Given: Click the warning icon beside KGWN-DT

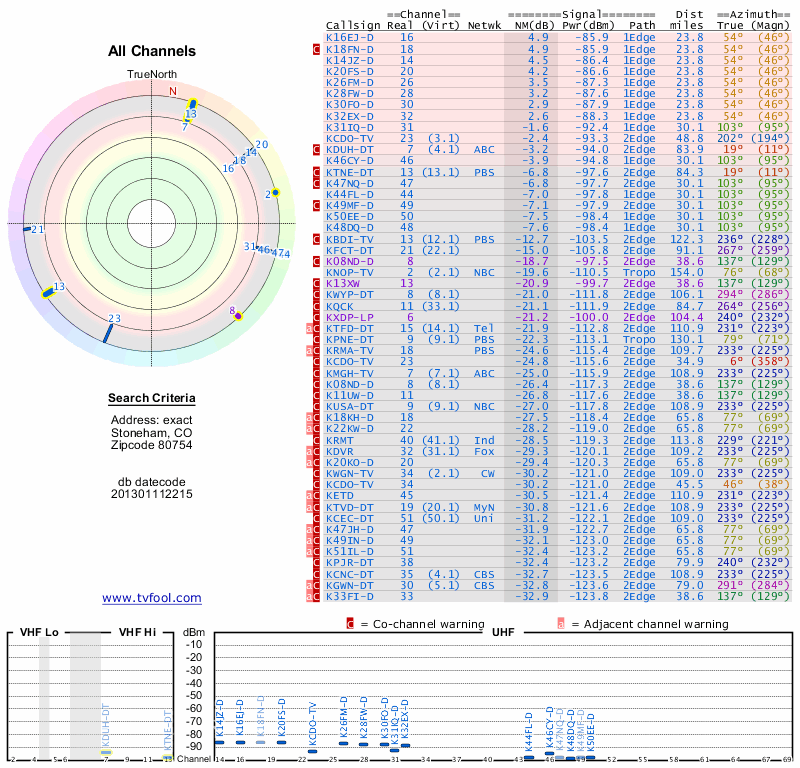Looking at the screenshot, I should pyautogui.click(x=313, y=586).
